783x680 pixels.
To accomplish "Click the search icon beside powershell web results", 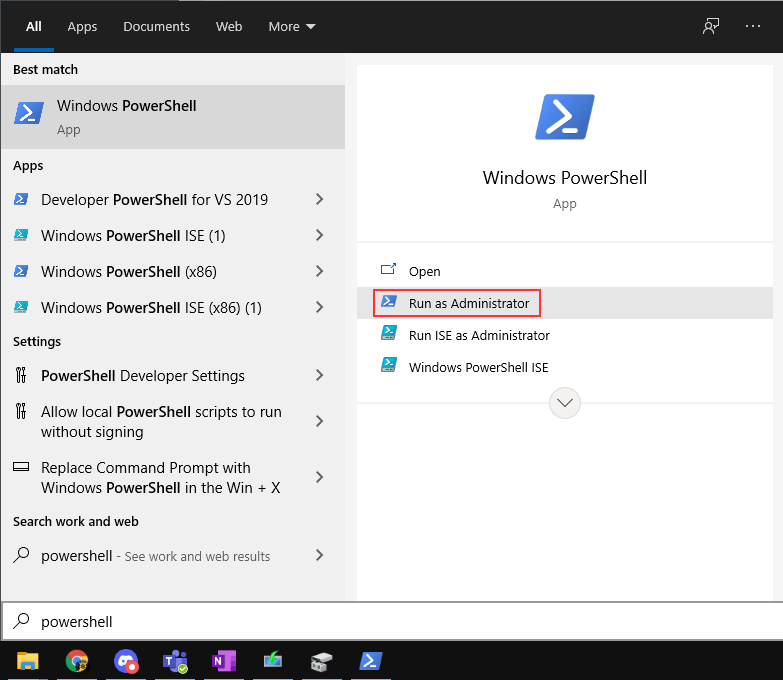I will [21, 555].
